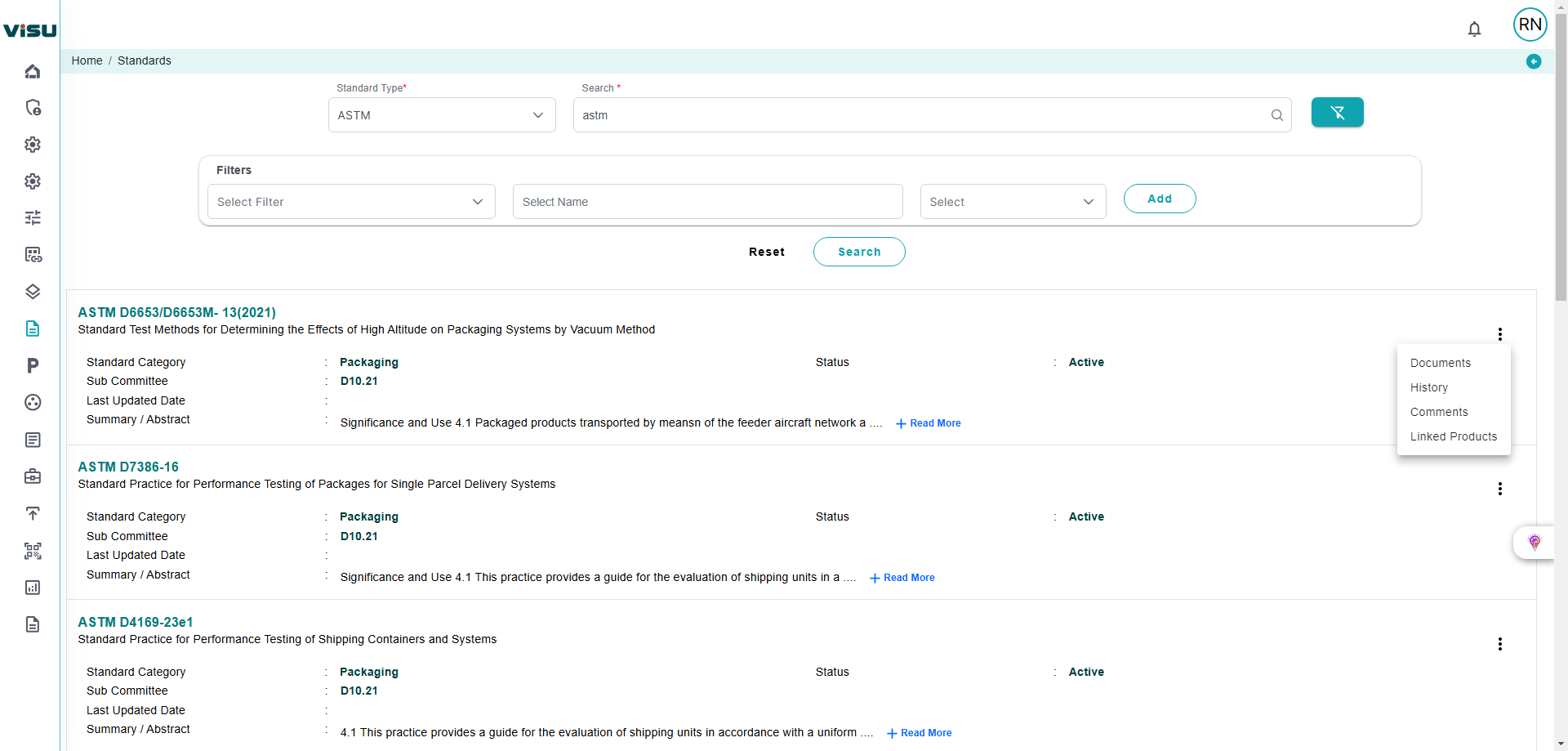Open the RN user profile avatar

(x=1530, y=25)
